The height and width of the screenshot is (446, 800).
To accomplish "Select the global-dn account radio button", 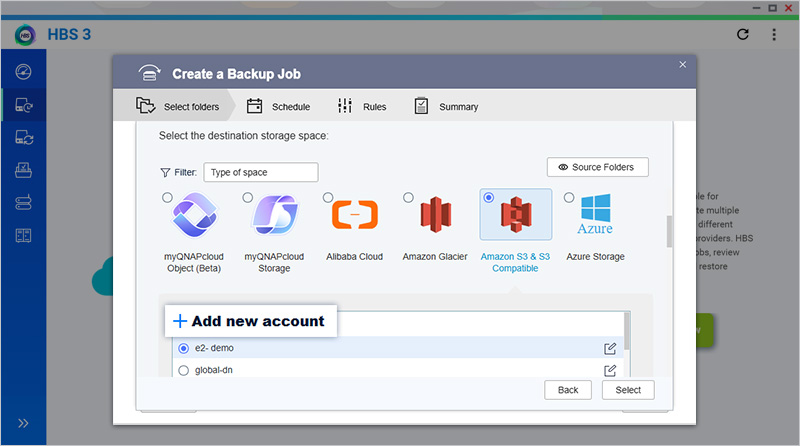I will tap(184, 370).
